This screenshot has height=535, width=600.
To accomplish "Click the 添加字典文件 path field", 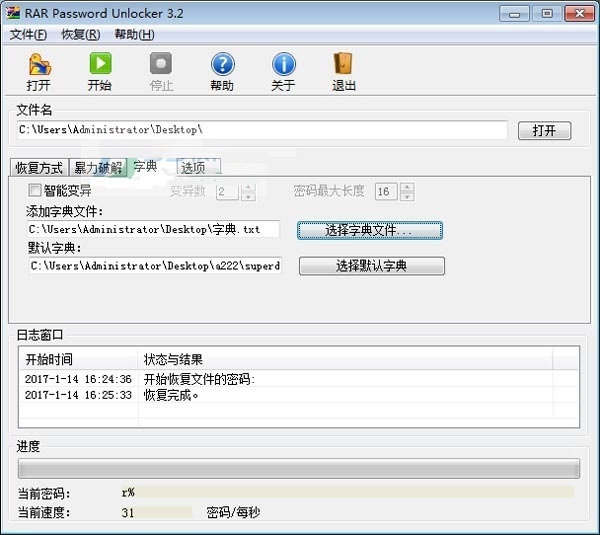I will click(153, 229).
